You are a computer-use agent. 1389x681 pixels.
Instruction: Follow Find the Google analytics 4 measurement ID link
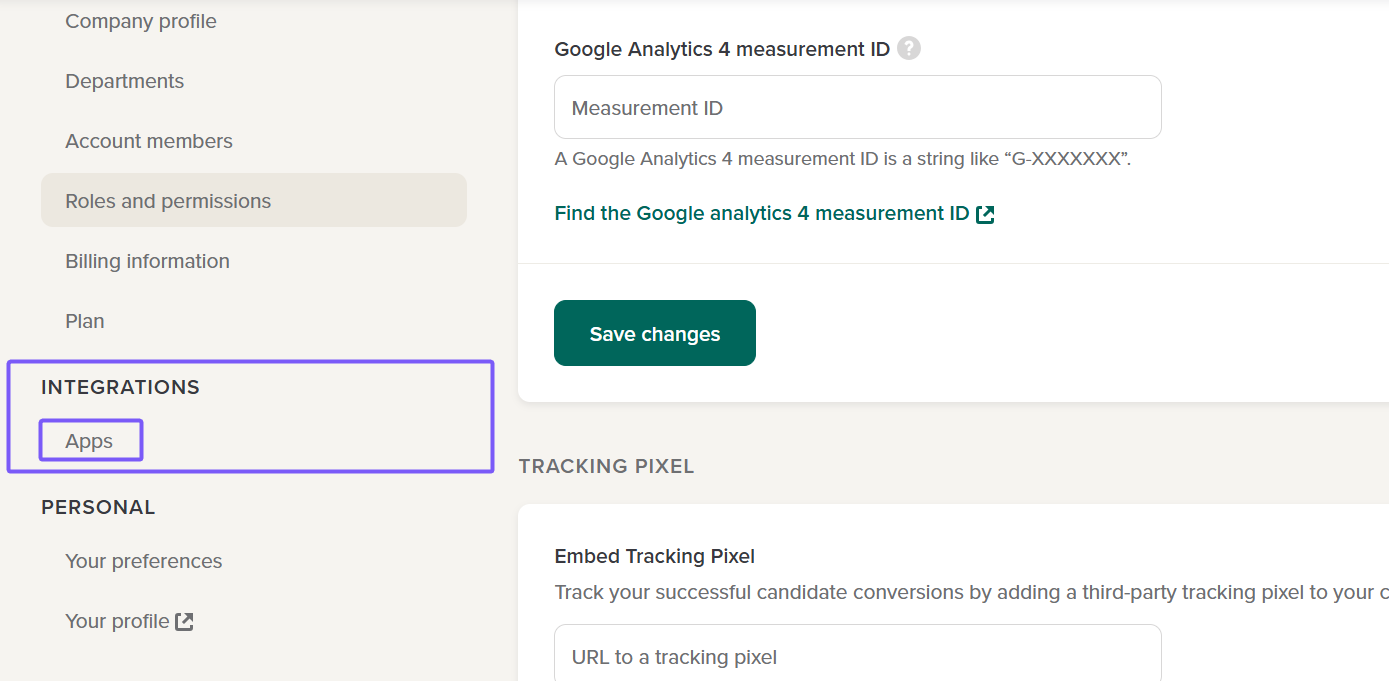(762, 213)
